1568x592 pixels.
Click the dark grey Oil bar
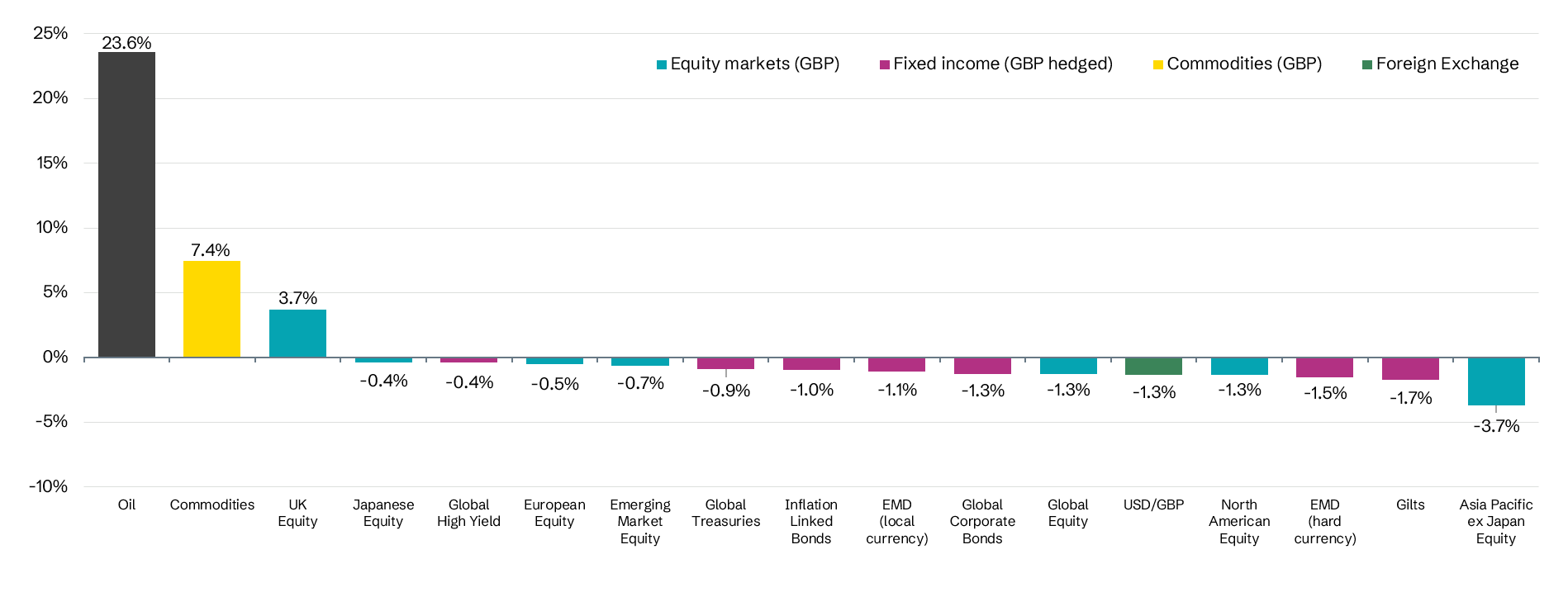click(x=126, y=205)
